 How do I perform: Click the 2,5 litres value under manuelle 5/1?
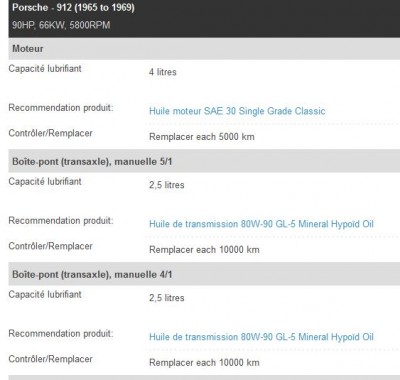pos(167,185)
